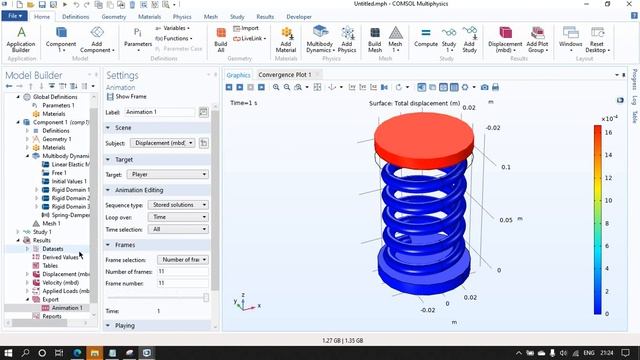The width and height of the screenshot is (640, 360).
Task: Open the Parameters ribbon button
Action: (x=138, y=39)
